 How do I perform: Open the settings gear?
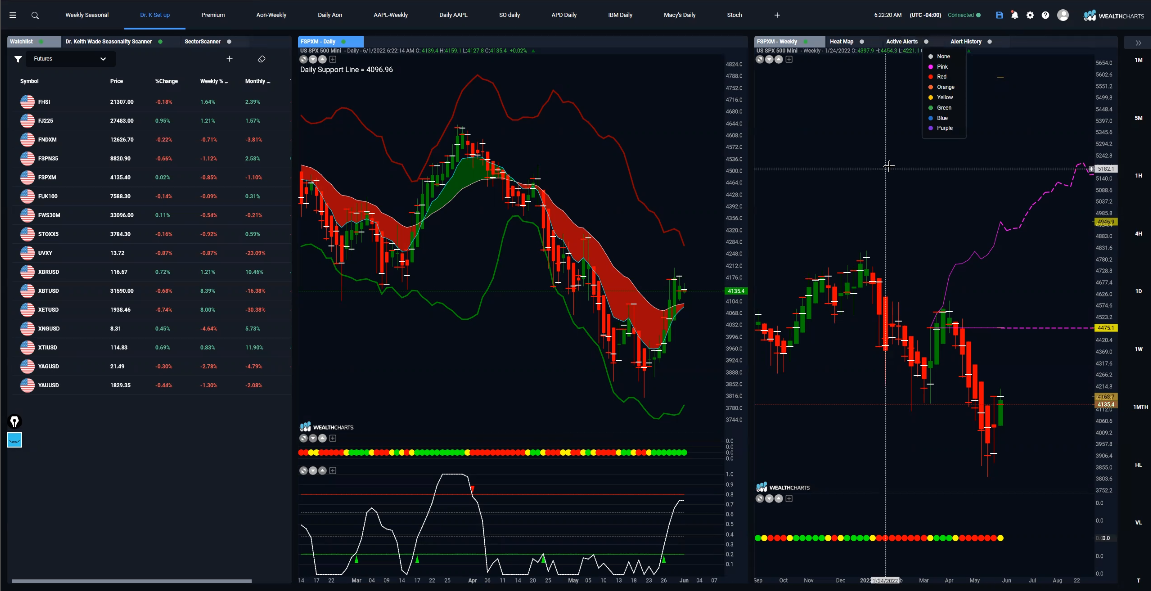pos(1030,15)
